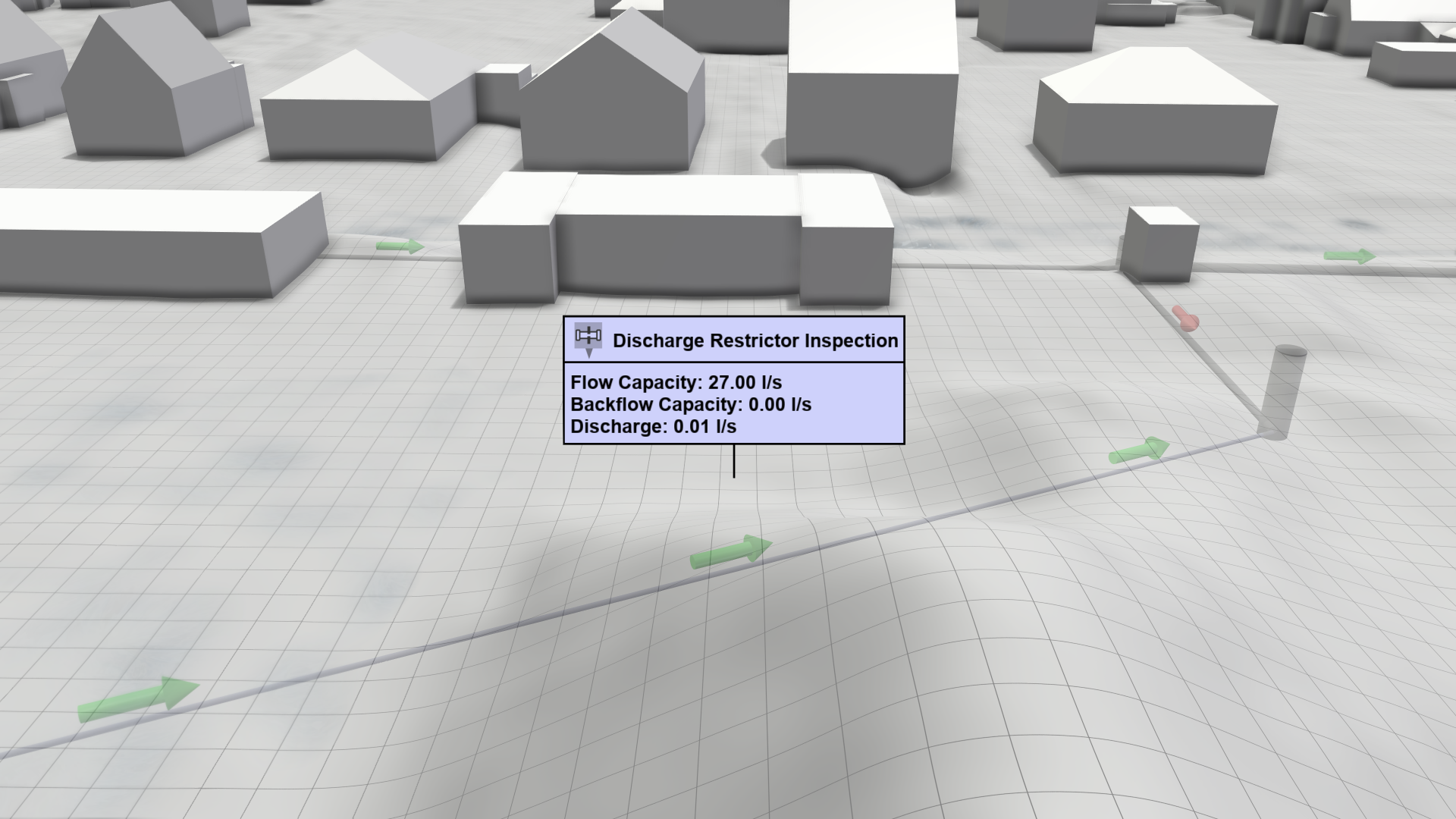
Task: Click the popup's vertical pointer line
Action: (x=734, y=460)
